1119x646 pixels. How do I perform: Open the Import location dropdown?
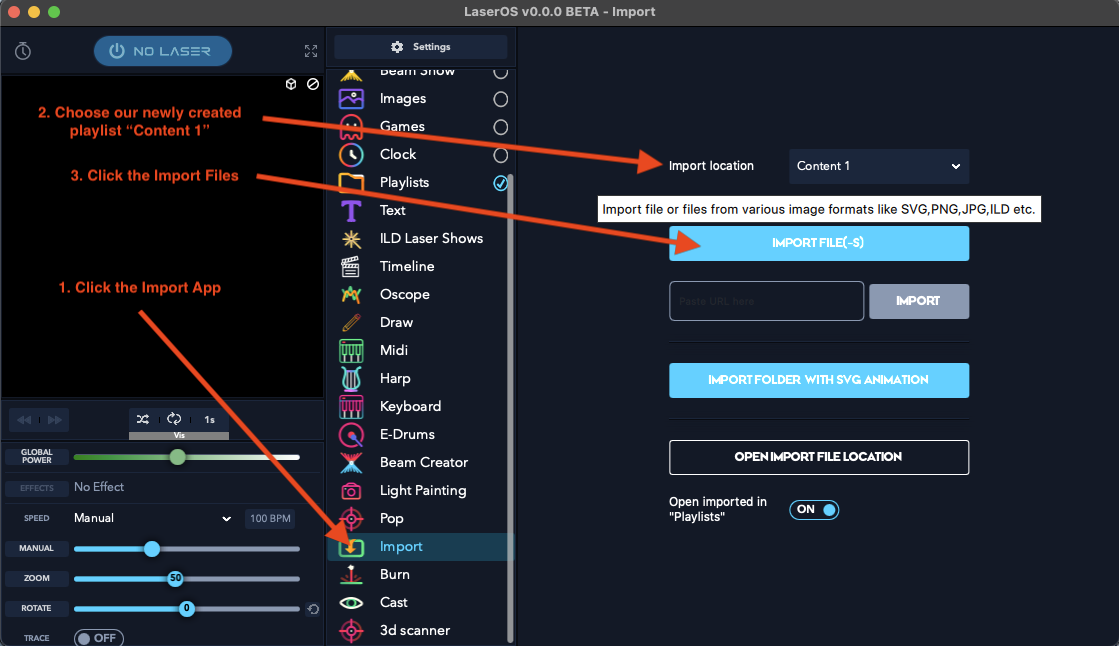(878, 166)
